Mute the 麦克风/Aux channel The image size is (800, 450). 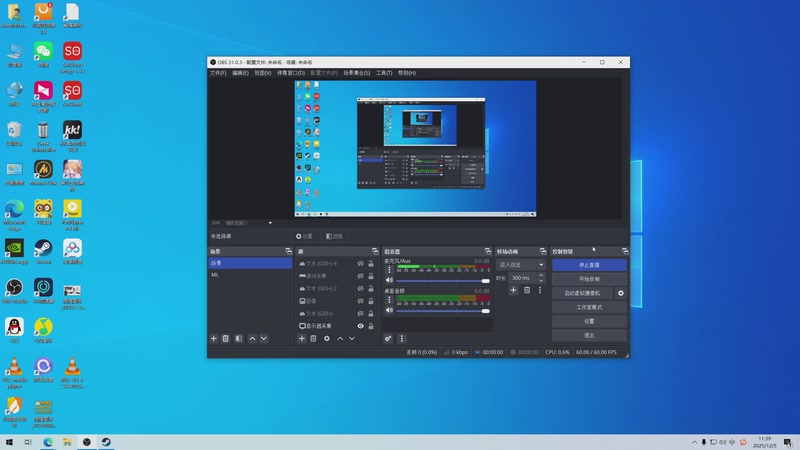click(389, 280)
